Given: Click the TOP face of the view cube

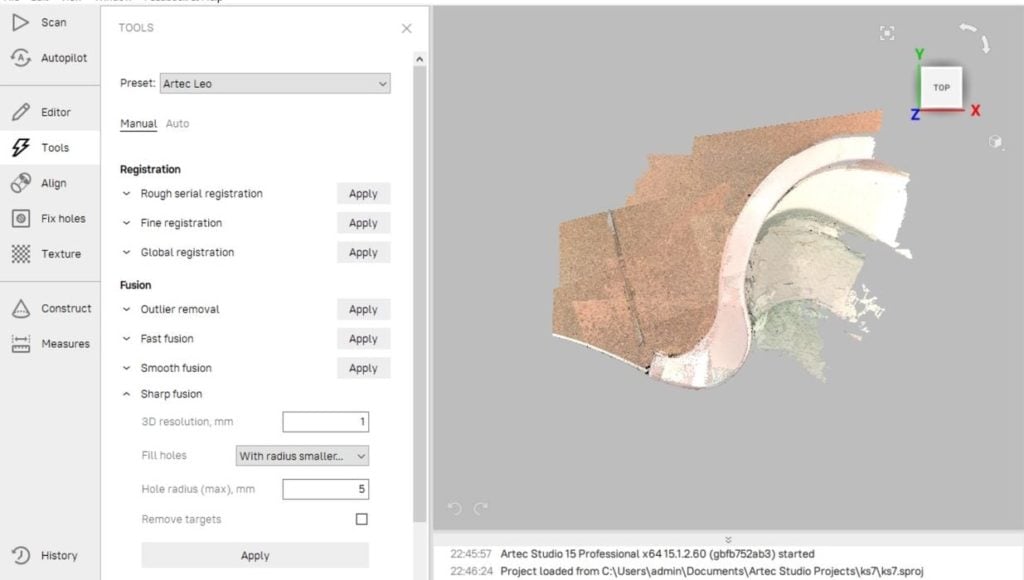Looking at the screenshot, I should 941,88.
